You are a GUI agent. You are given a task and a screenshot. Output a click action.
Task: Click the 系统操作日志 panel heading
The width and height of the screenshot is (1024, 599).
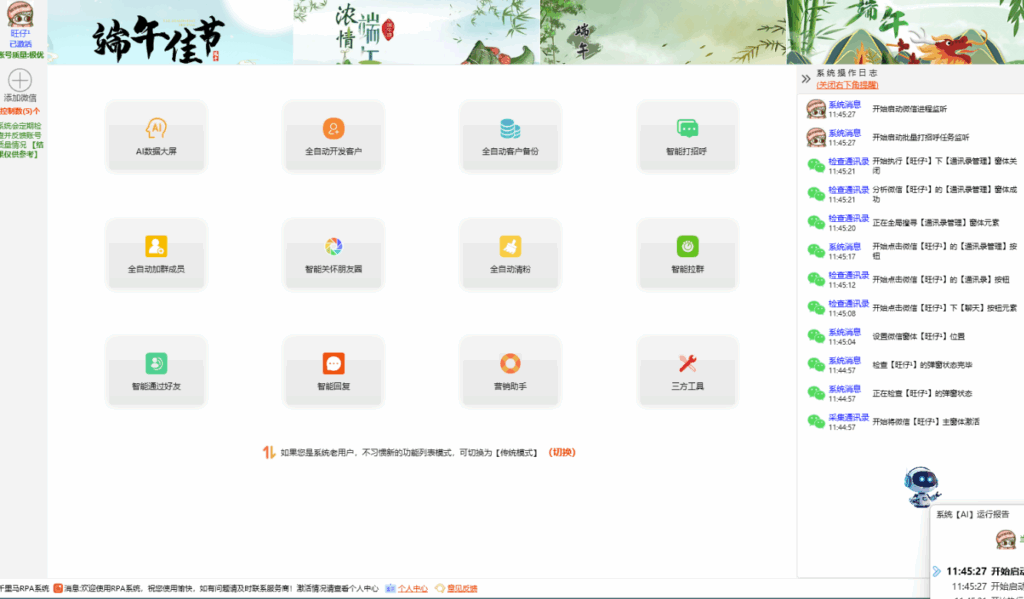pos(846,73)
